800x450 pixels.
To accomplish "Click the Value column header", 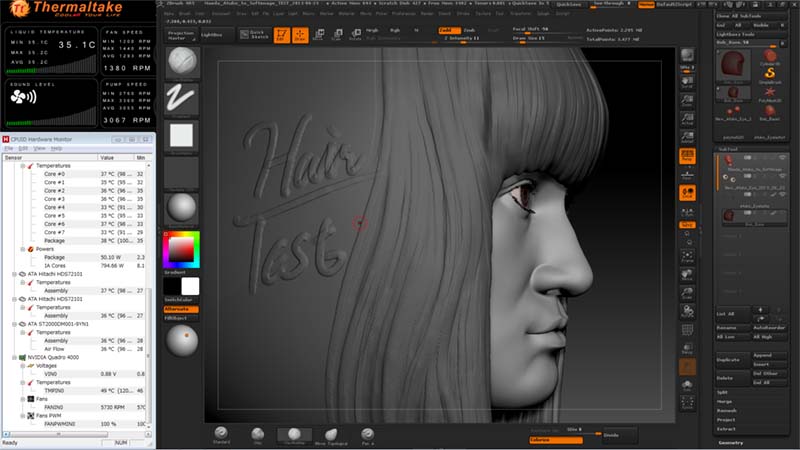I will tap(108, 157).
